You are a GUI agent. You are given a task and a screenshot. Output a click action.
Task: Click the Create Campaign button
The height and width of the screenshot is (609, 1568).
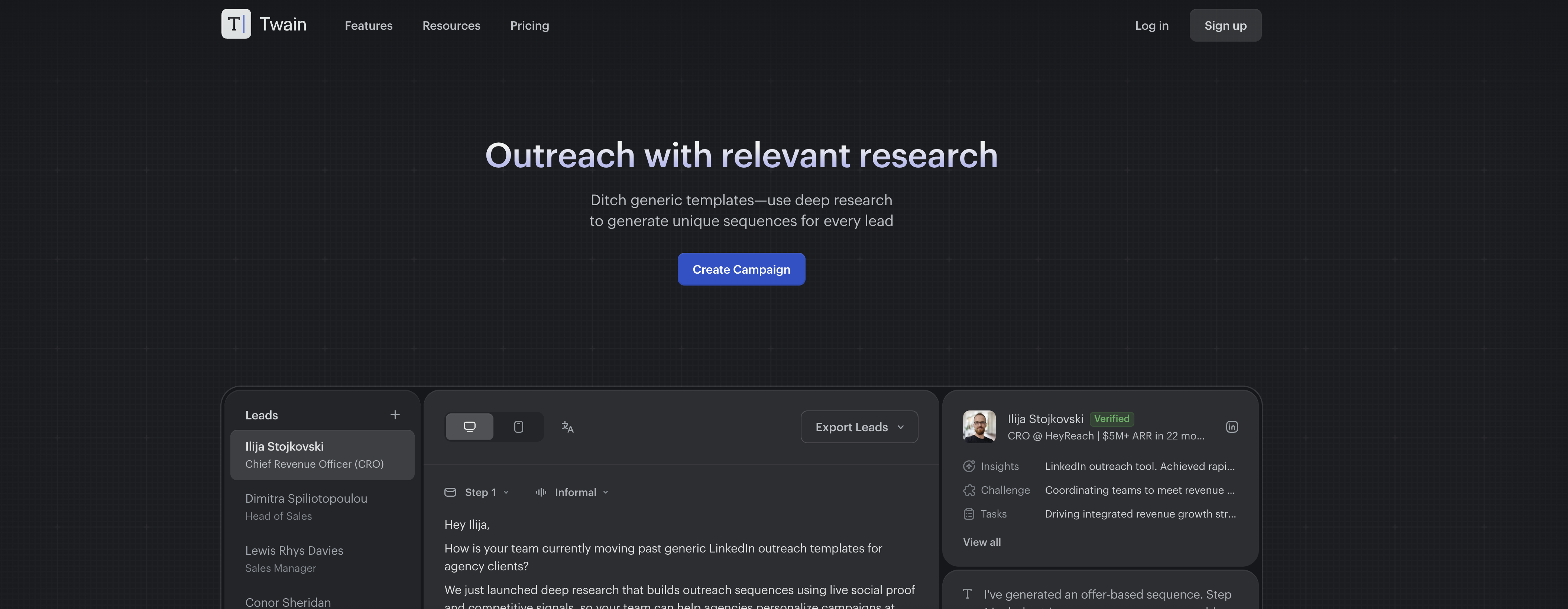pos(741,268)
